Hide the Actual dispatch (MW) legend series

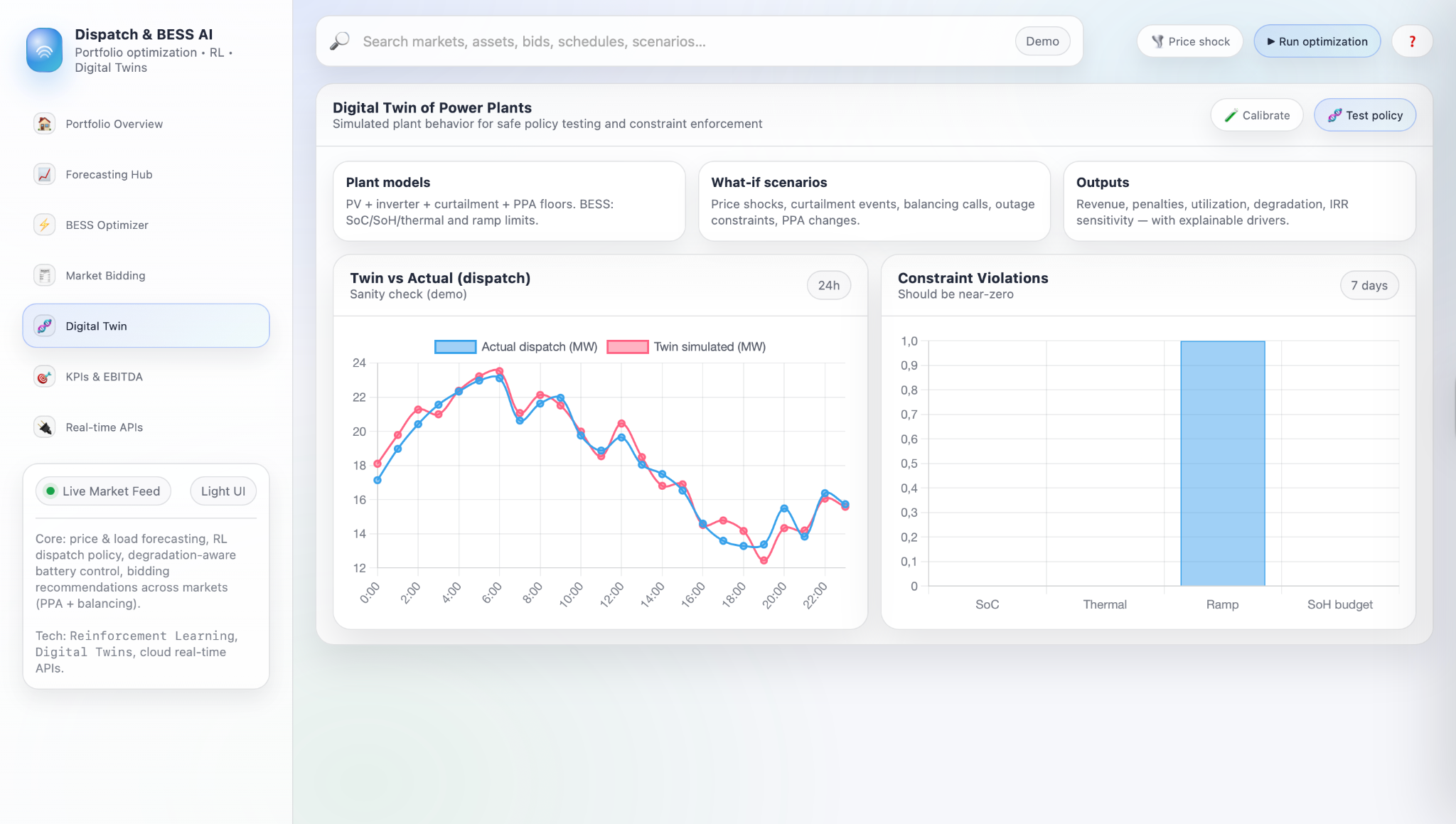pos(516,347)
